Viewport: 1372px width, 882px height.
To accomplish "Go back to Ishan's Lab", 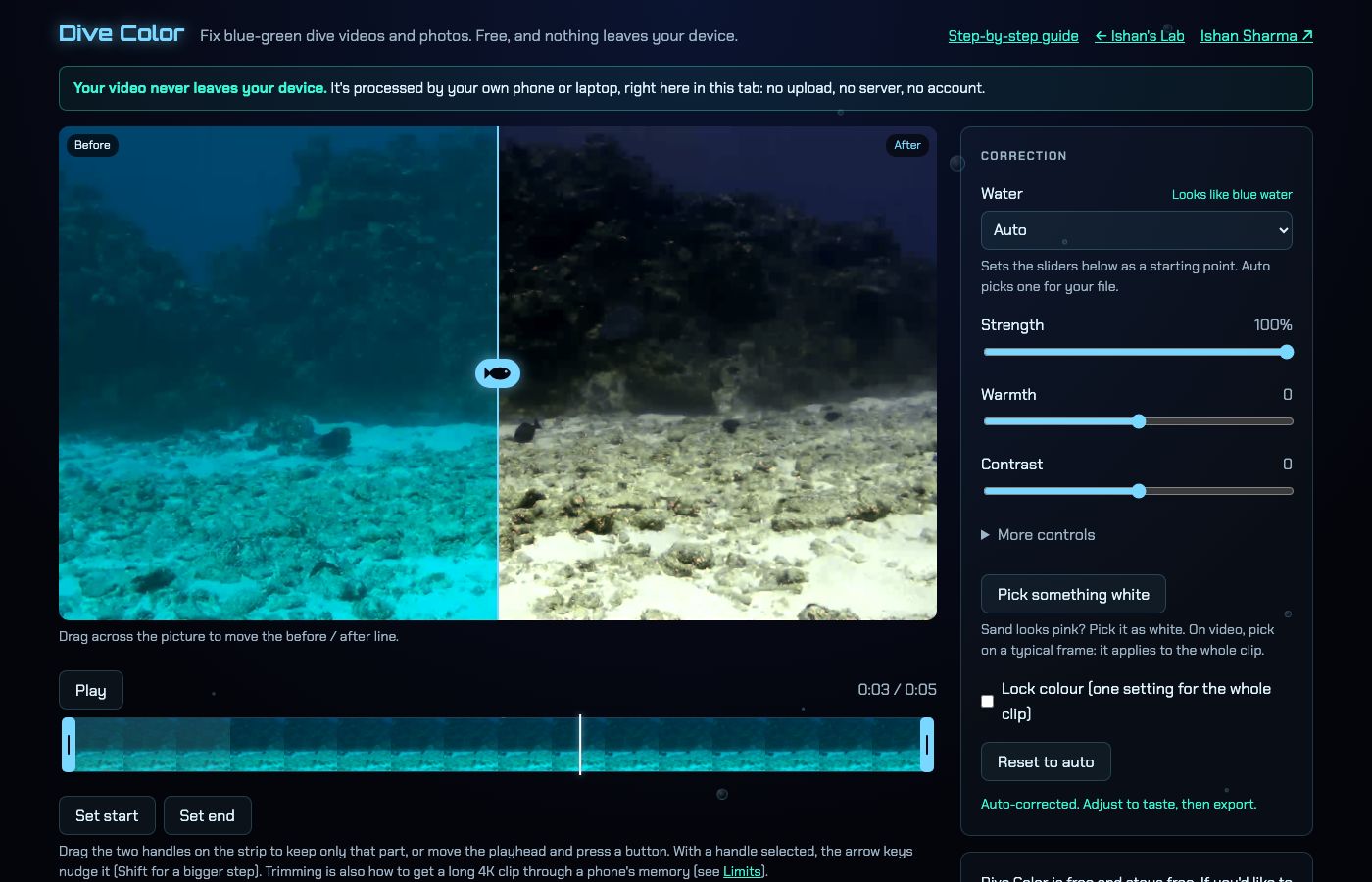I will [1140, 36].
